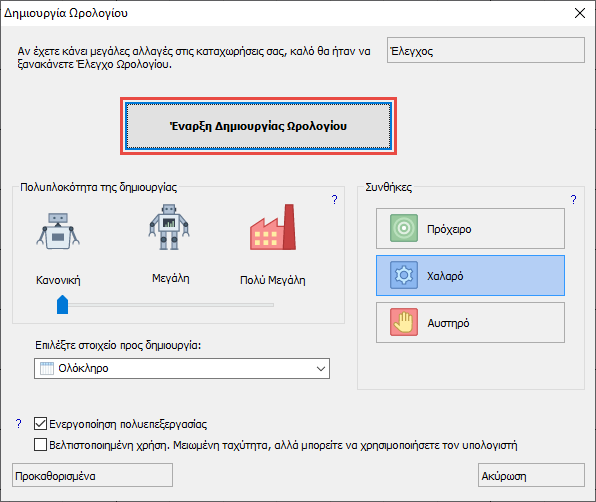Open help question mark in Συνθήκες panel
Screen dimensions: 596x502
[x=573, y=200]
